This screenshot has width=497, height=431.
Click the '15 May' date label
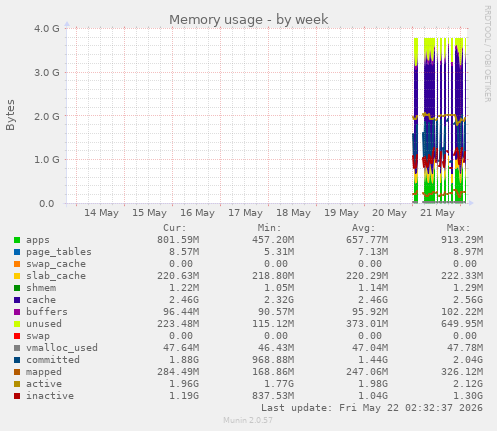point(149,213)
